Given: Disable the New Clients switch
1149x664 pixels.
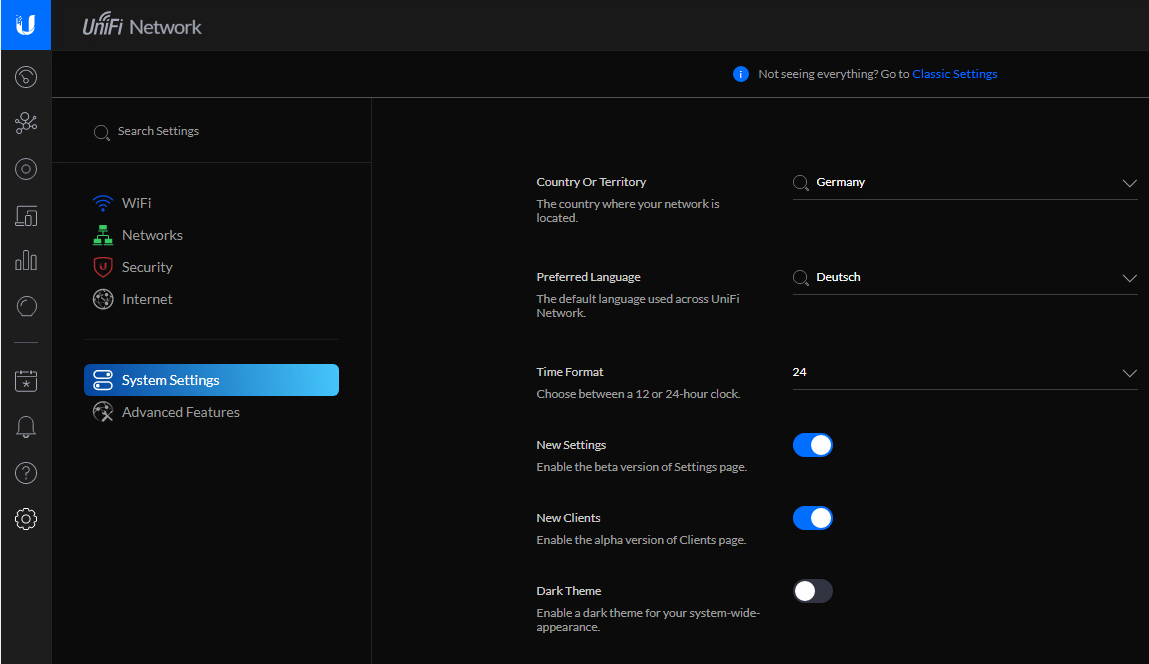Looking at the screenshot, I should click(x=813, y=518).
